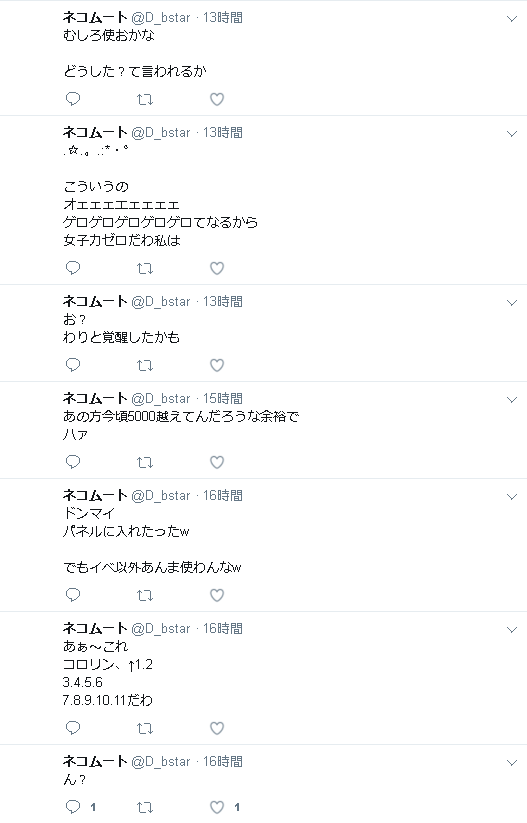Retweet the コロリン、↑1.2 tweet
This screenshot has height=823, width=527.
[145, 727]
